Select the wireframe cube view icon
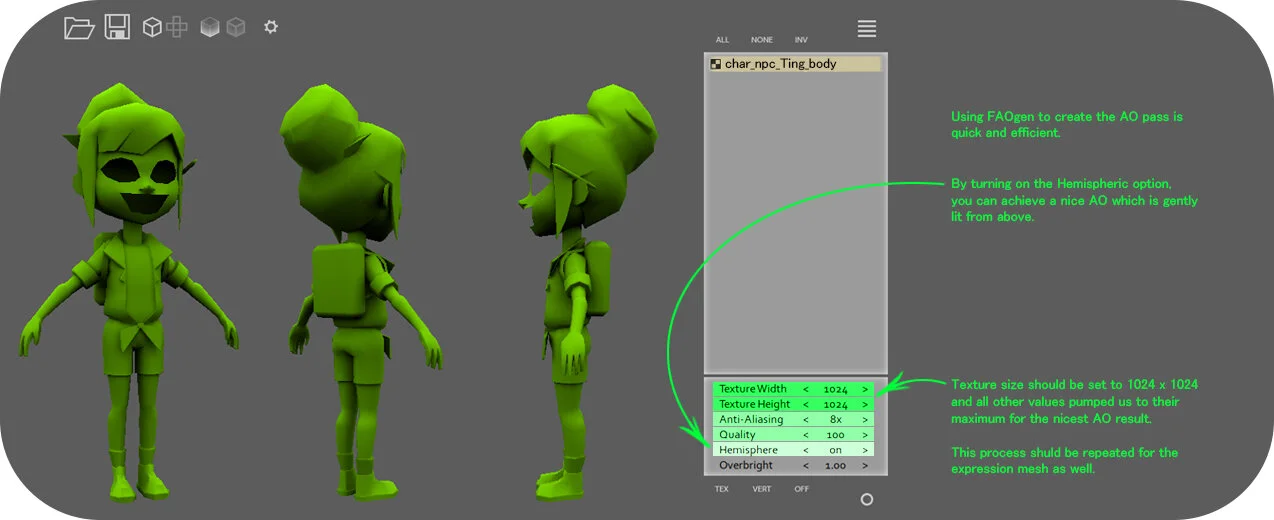The width and height of the screenshot is (1274, 520). (152, 28)
